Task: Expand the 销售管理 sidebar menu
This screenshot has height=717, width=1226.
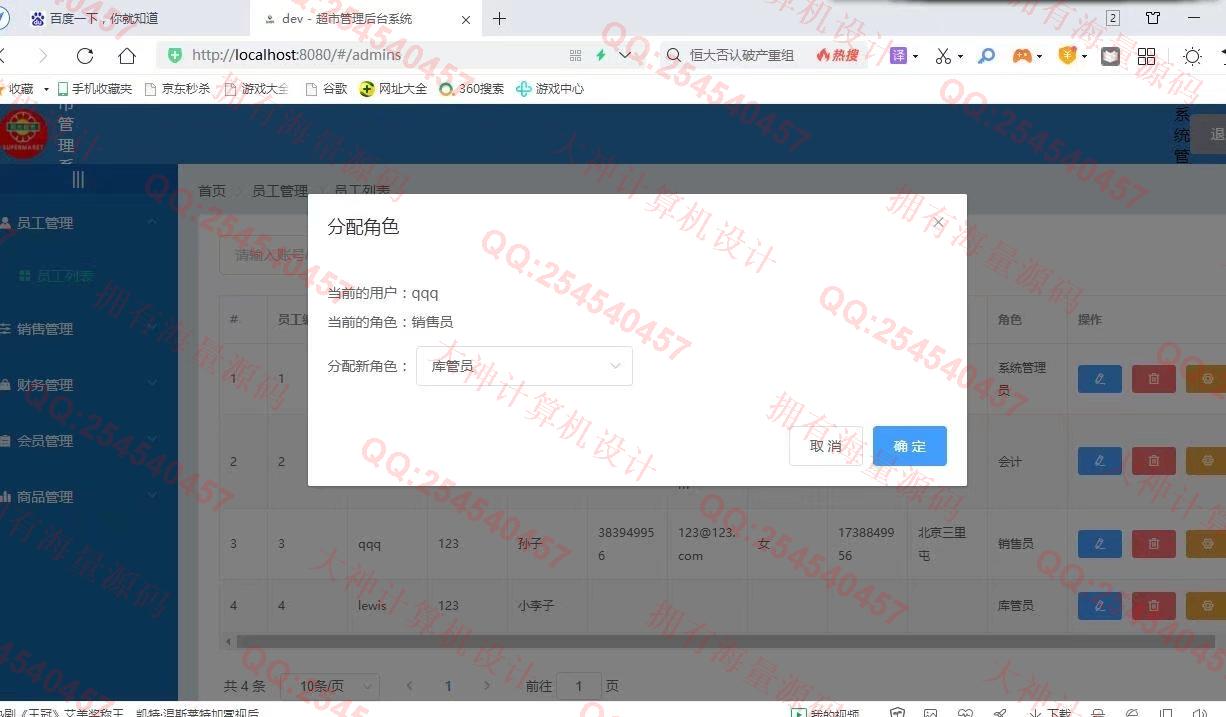Action: [x=89, y=329]
